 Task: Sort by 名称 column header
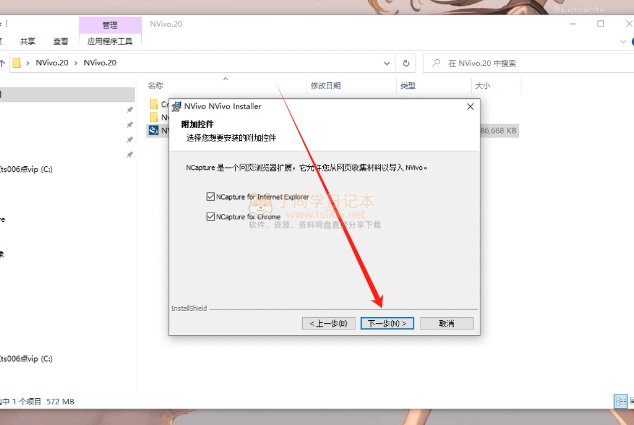[155, 85]
